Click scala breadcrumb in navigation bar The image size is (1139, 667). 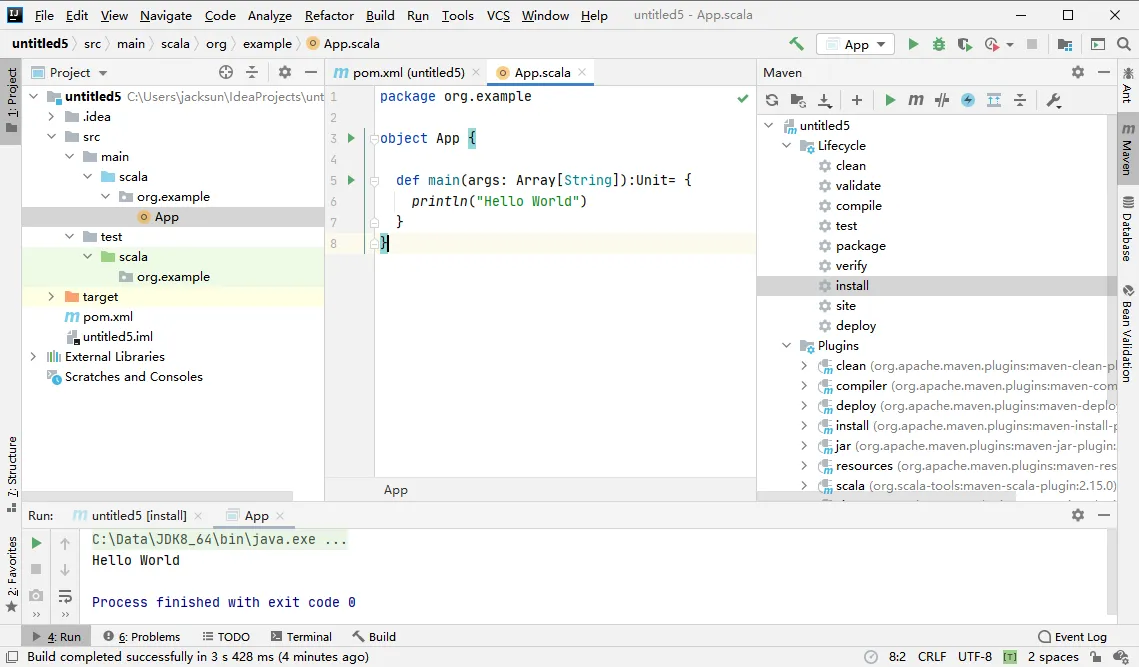click(x=175, y=44)
